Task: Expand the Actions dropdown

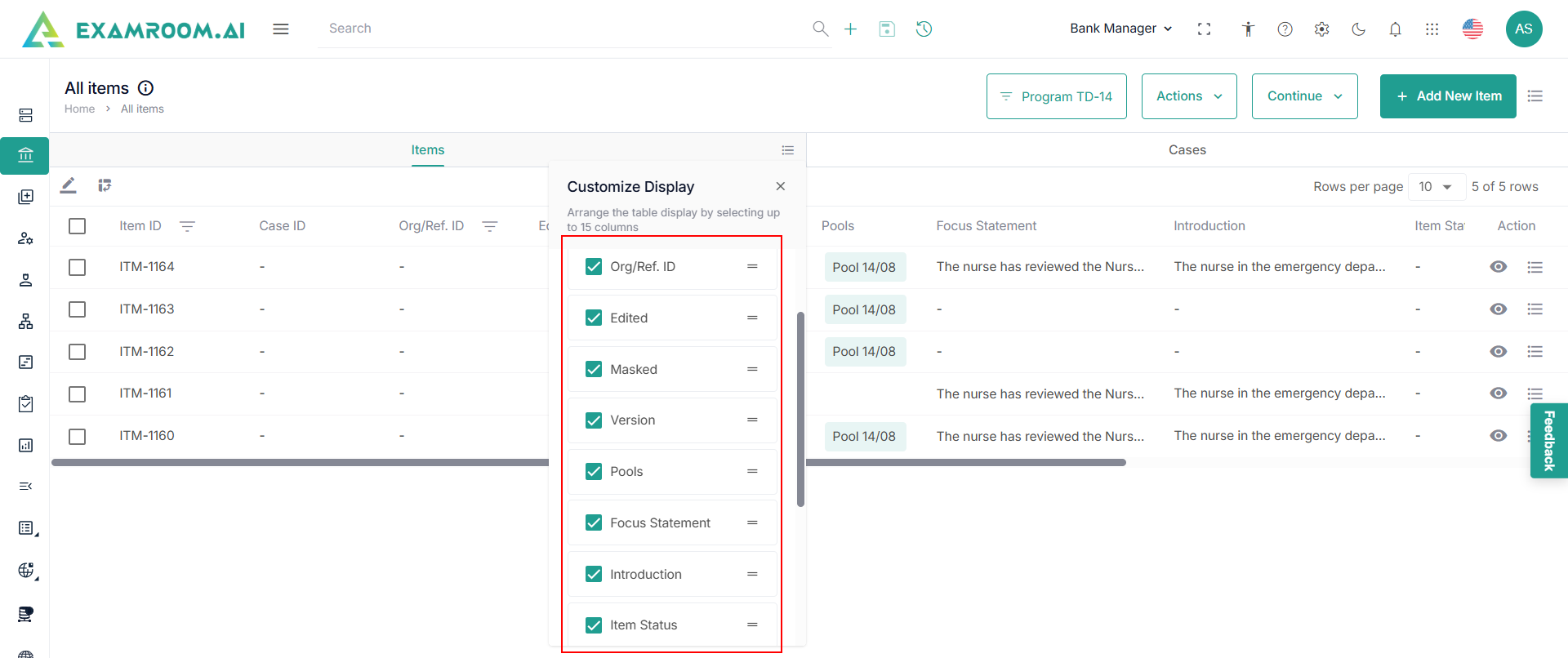Action: point(1188,96)
